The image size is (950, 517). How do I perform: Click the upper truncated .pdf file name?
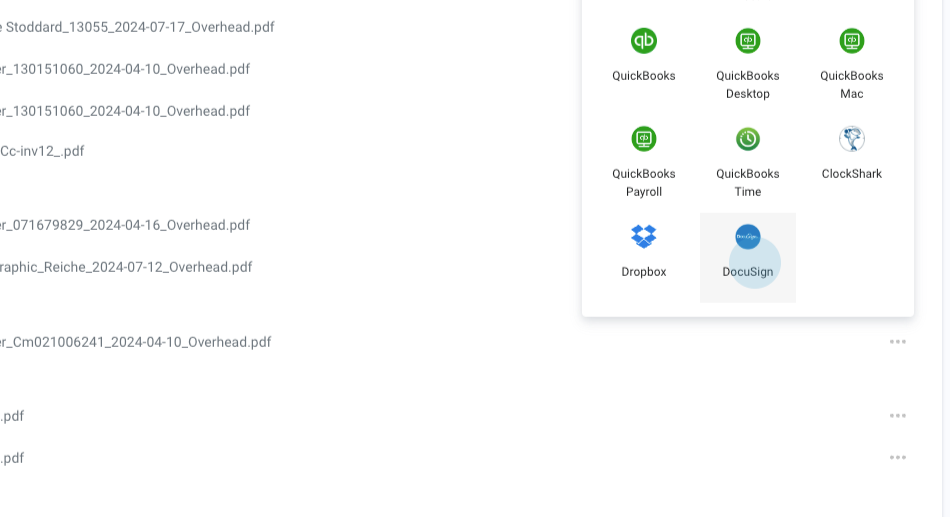coord(13,416)
